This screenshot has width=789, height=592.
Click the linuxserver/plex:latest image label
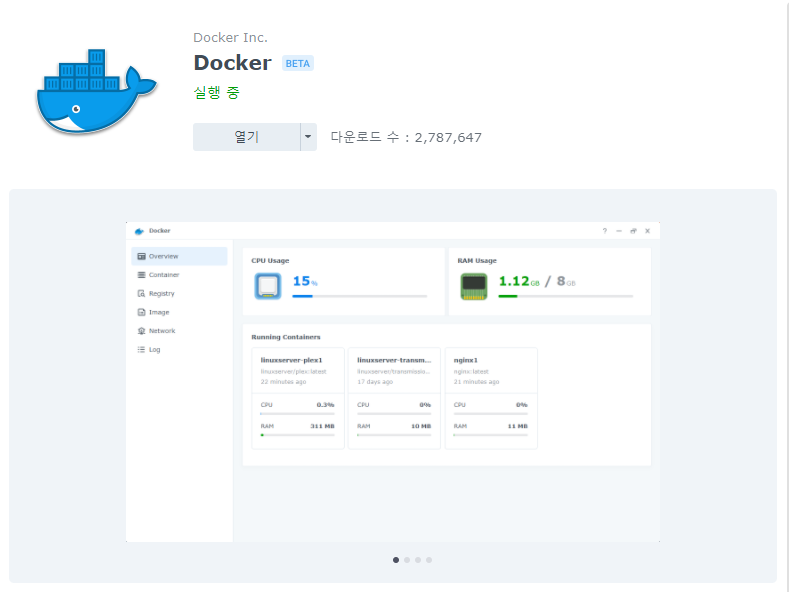[x=293, y=372]
